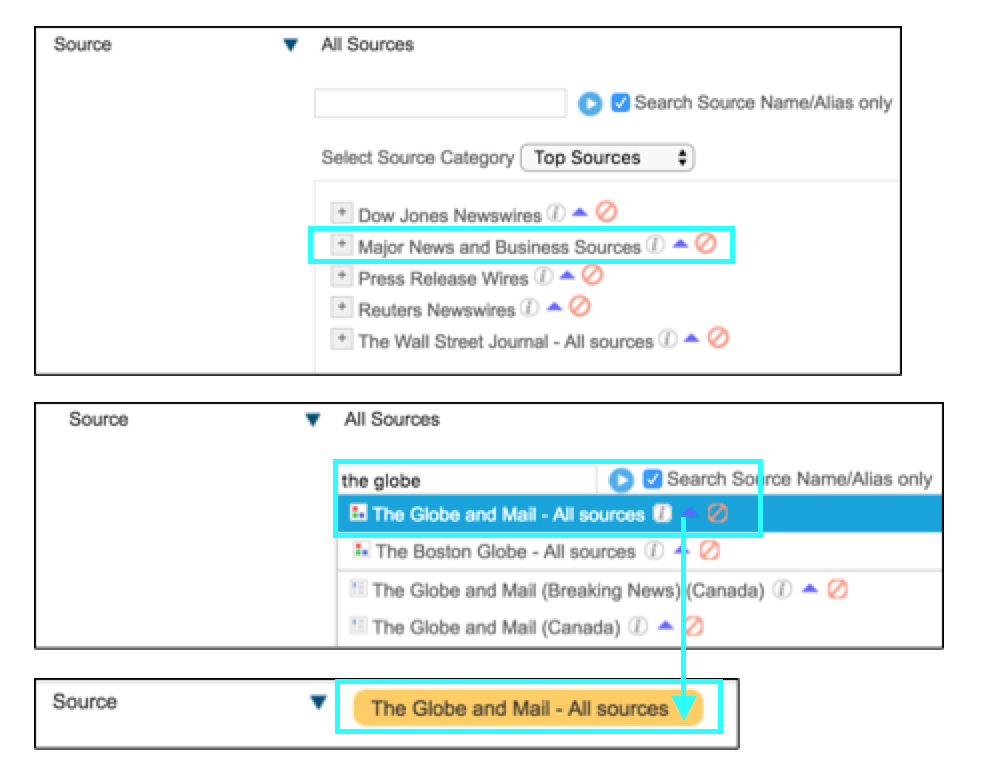
Task: Open info for Major News and Business Sources
Action: pos(655,244)
